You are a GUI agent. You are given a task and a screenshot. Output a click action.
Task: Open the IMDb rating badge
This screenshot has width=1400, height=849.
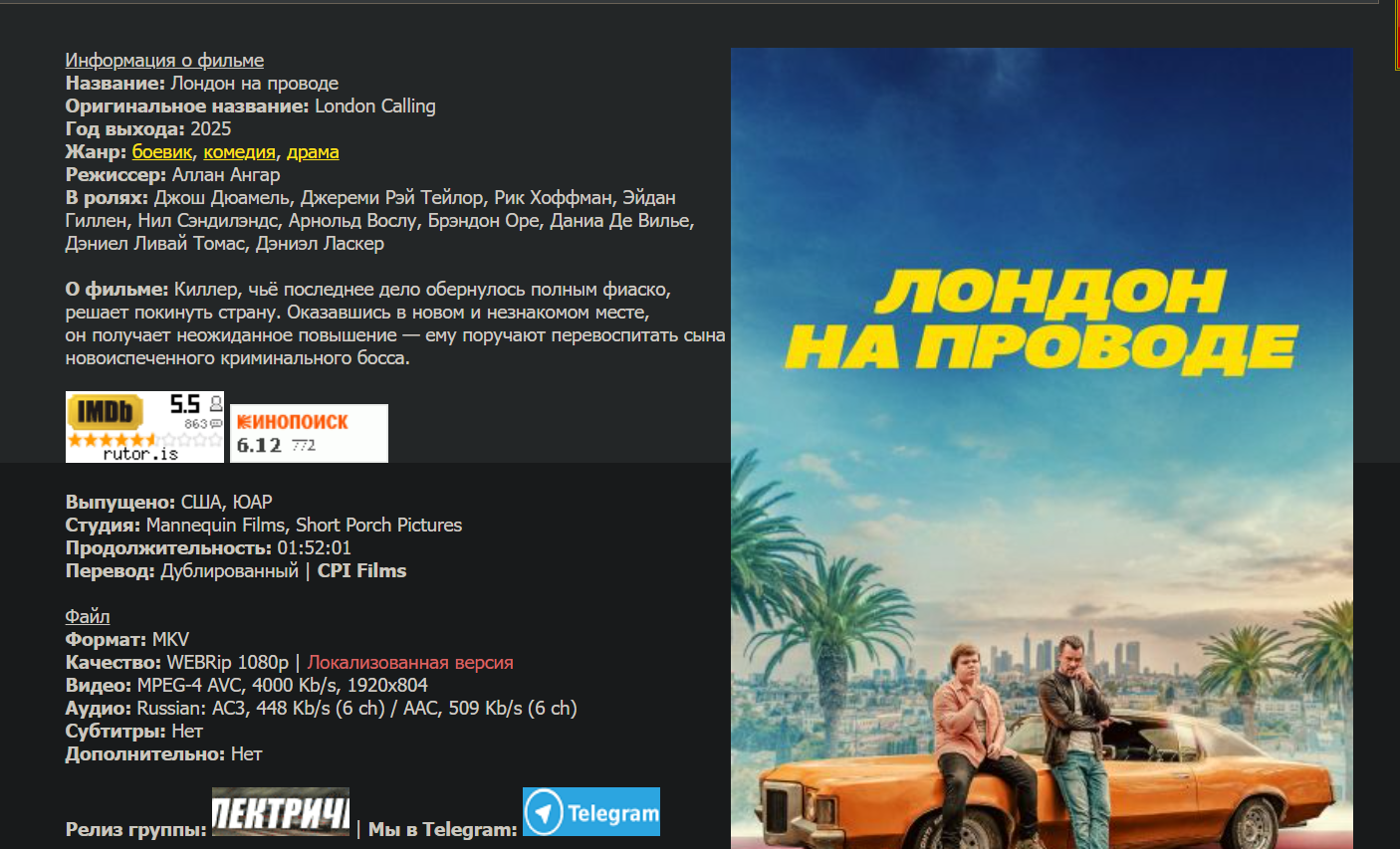tap(144, 427)
